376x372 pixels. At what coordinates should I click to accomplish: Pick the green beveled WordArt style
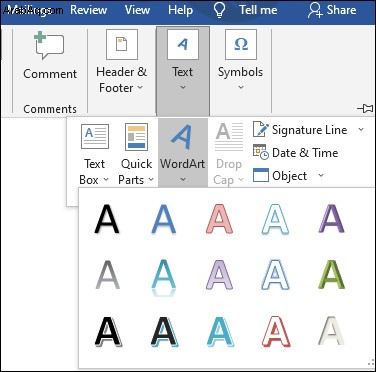(x=331, y=275)
